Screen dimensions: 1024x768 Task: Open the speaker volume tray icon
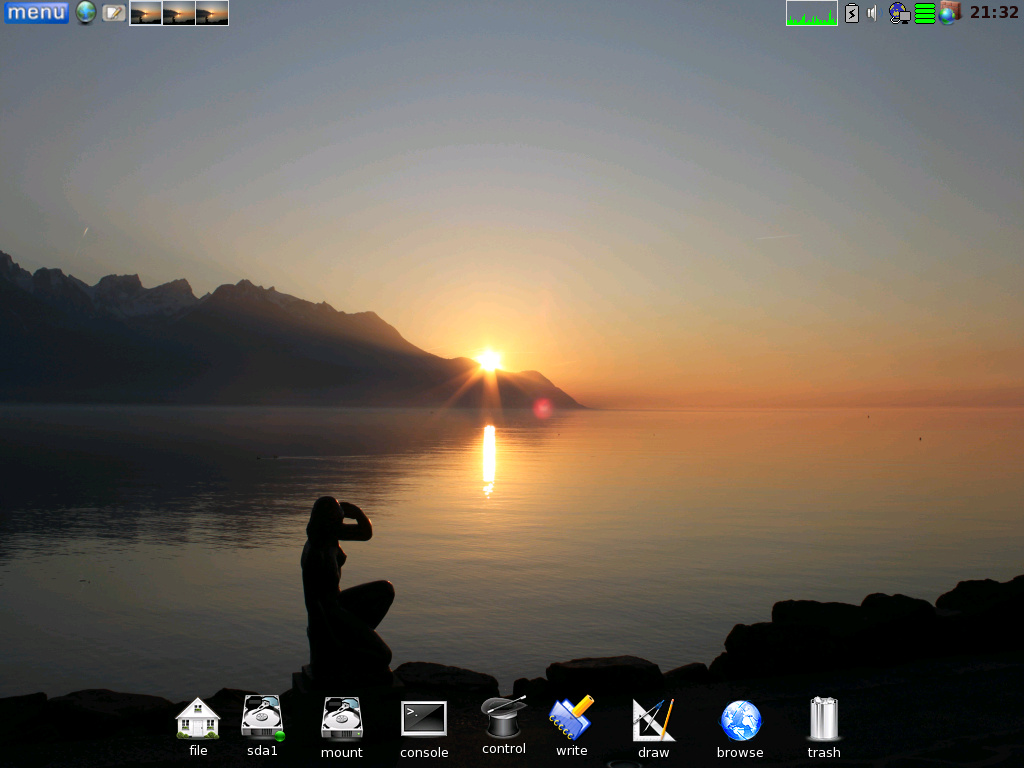(x=873, y=13)
